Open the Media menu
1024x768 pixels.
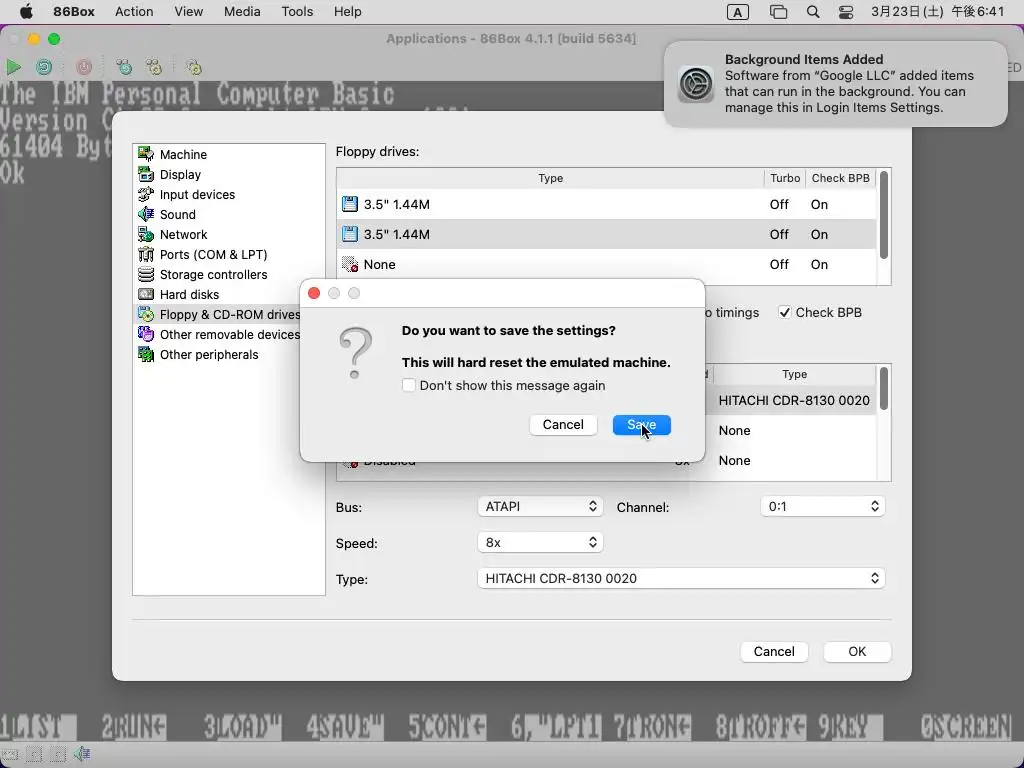pyautogui.click(x=242, y=12)
